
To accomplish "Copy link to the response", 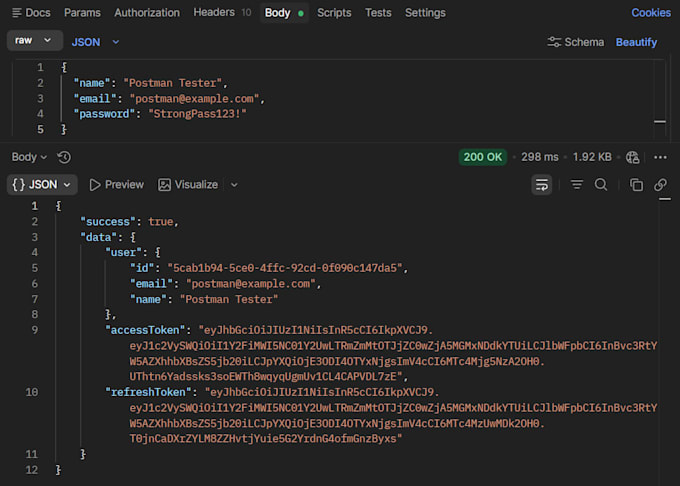I will coord(660,185).
